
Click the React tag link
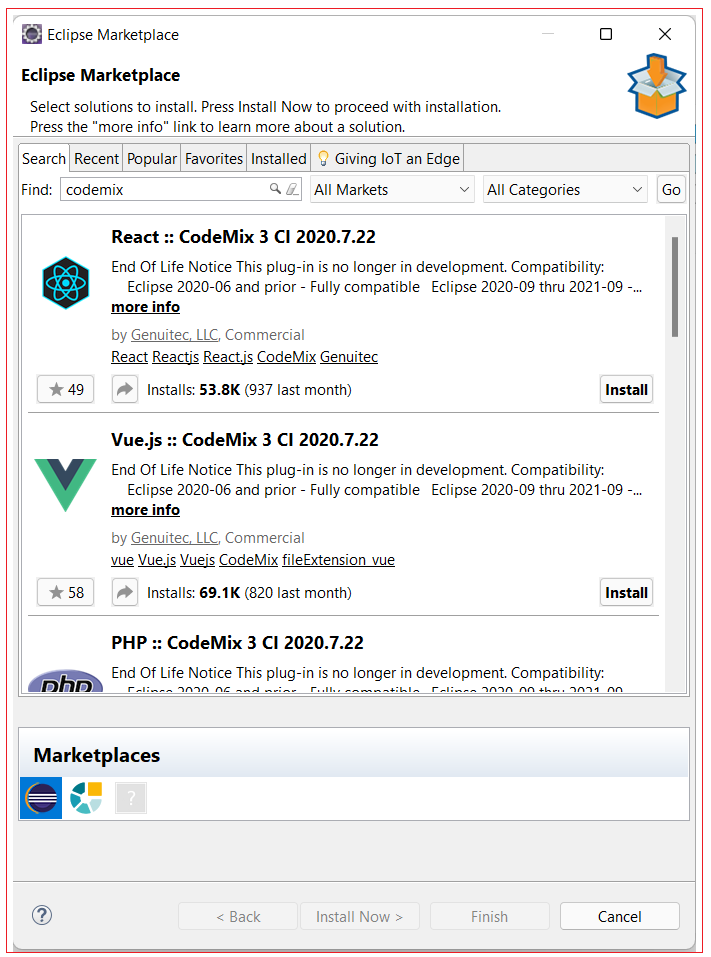click(x=129, y=357)
